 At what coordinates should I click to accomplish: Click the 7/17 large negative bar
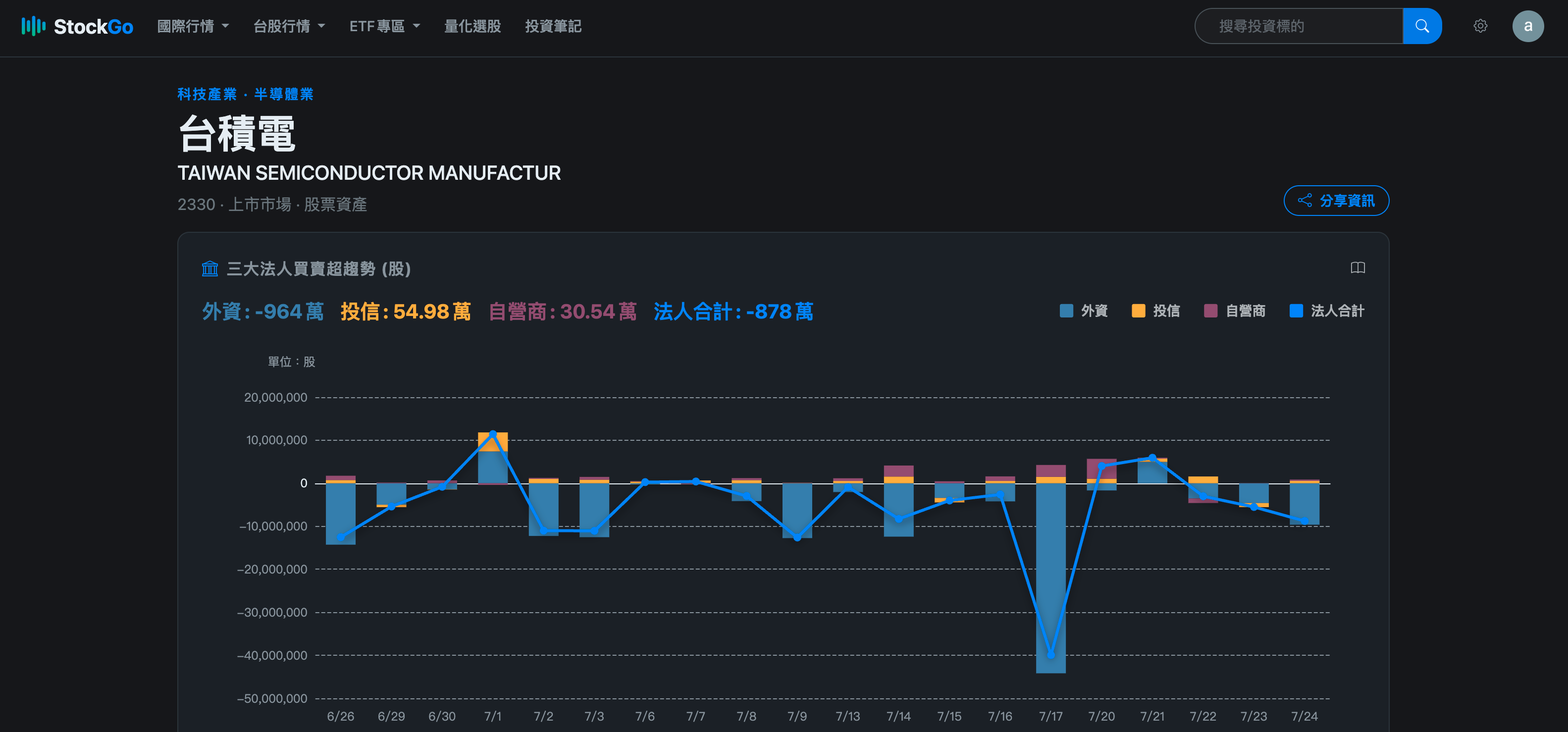coord(1050,578)
